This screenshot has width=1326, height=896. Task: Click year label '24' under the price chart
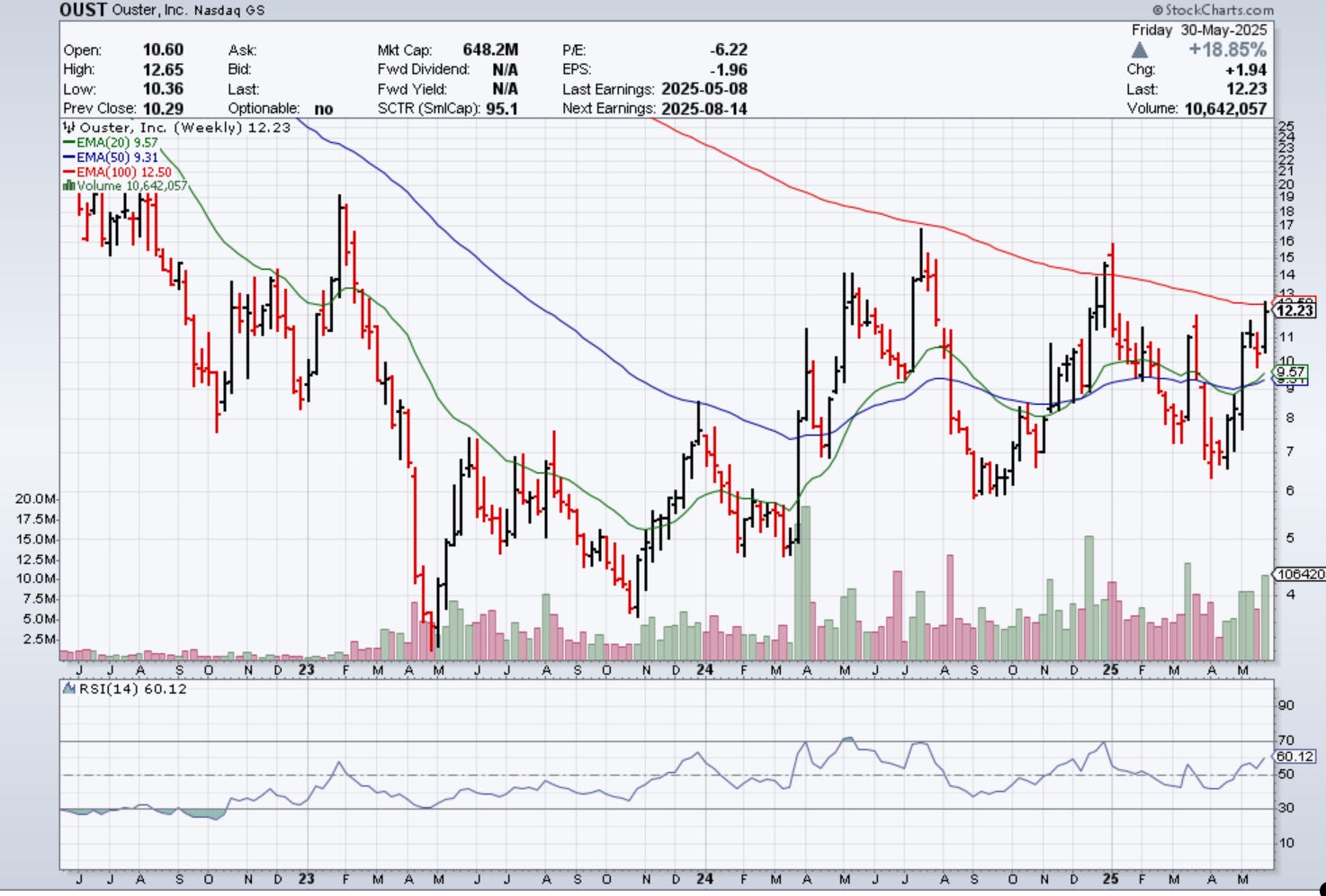click(704, 670)
